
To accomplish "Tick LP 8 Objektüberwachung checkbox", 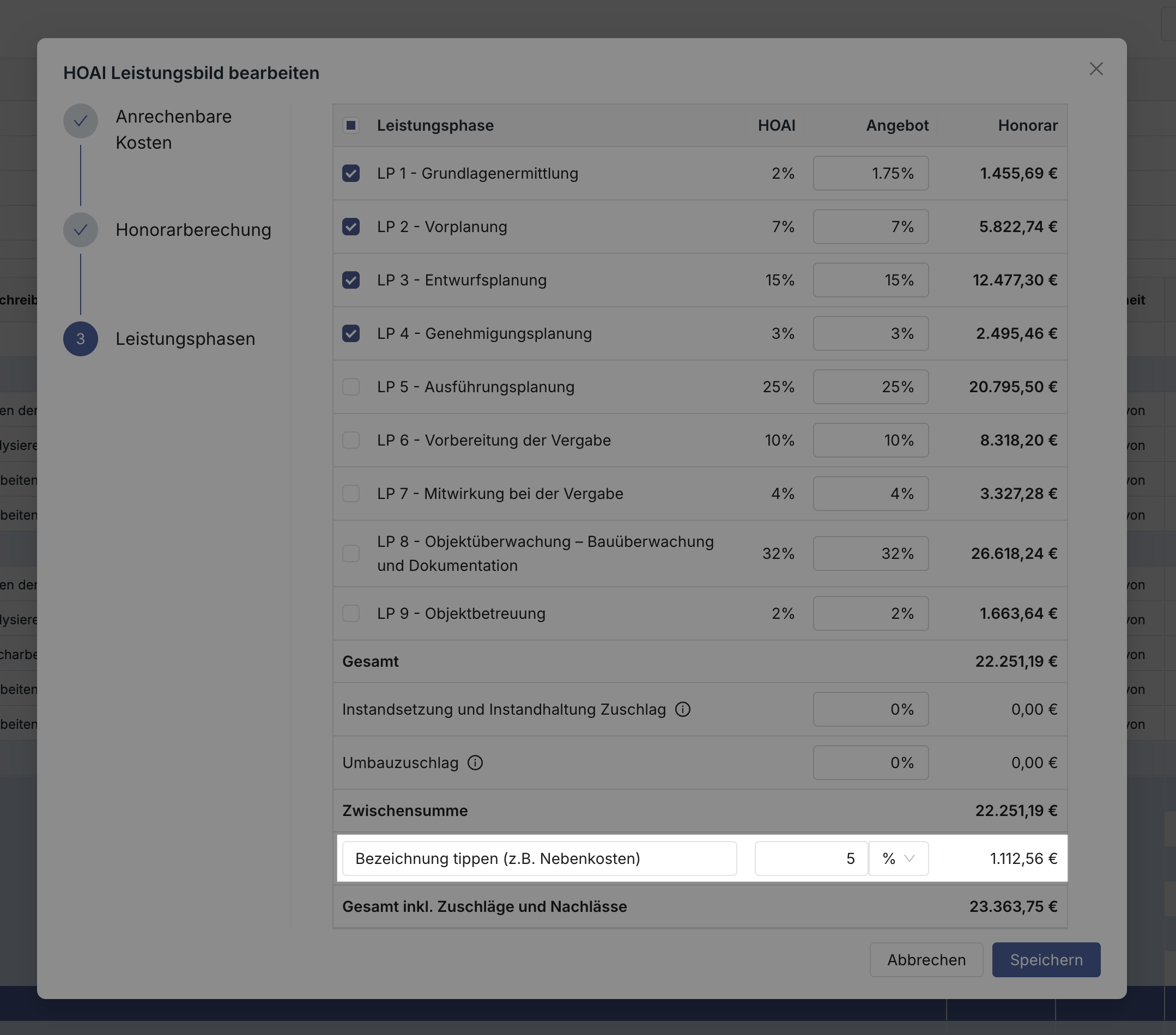I will point(351,553).
